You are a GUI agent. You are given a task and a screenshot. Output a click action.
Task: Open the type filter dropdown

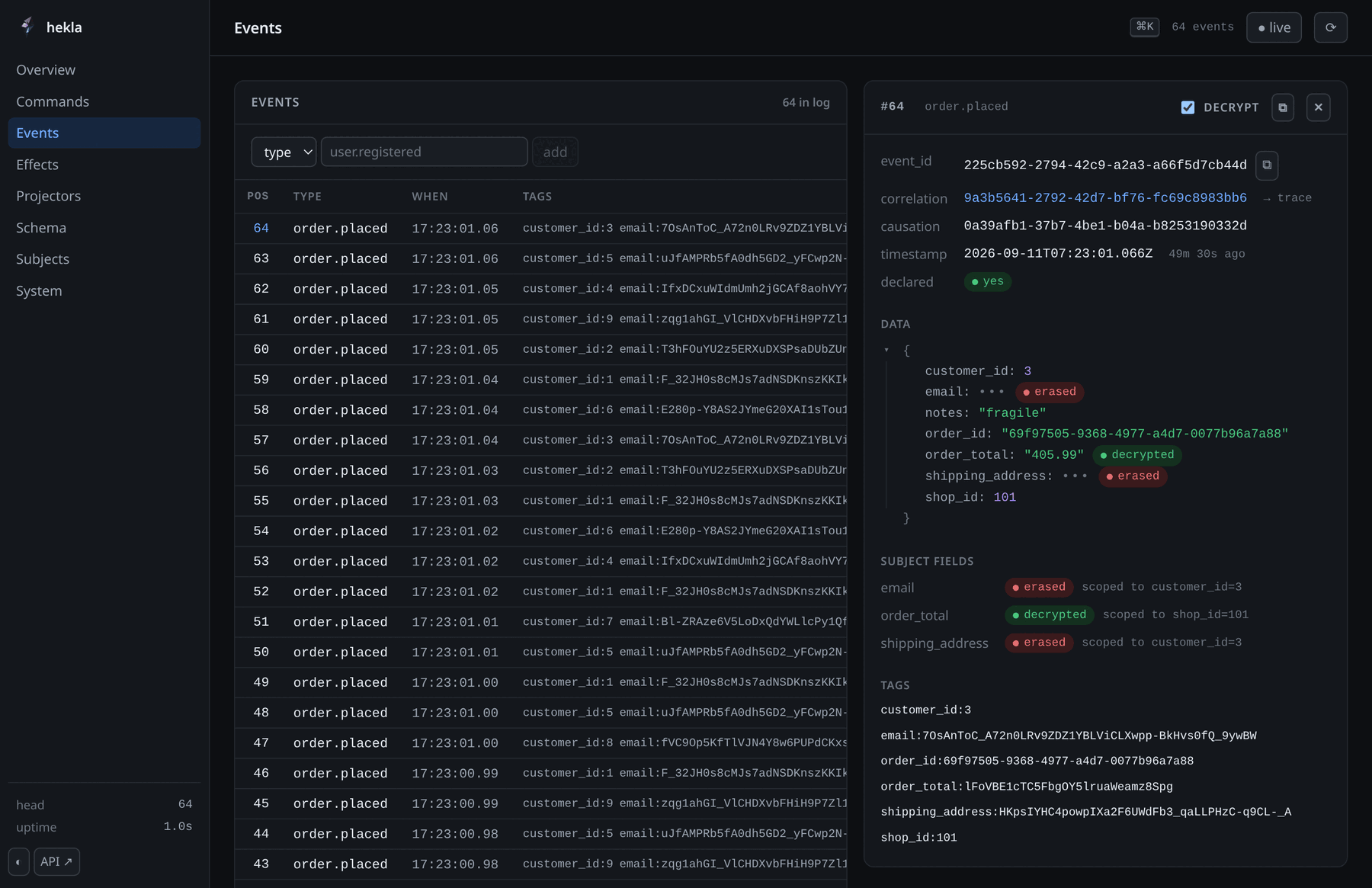click(x=284, y=152)
